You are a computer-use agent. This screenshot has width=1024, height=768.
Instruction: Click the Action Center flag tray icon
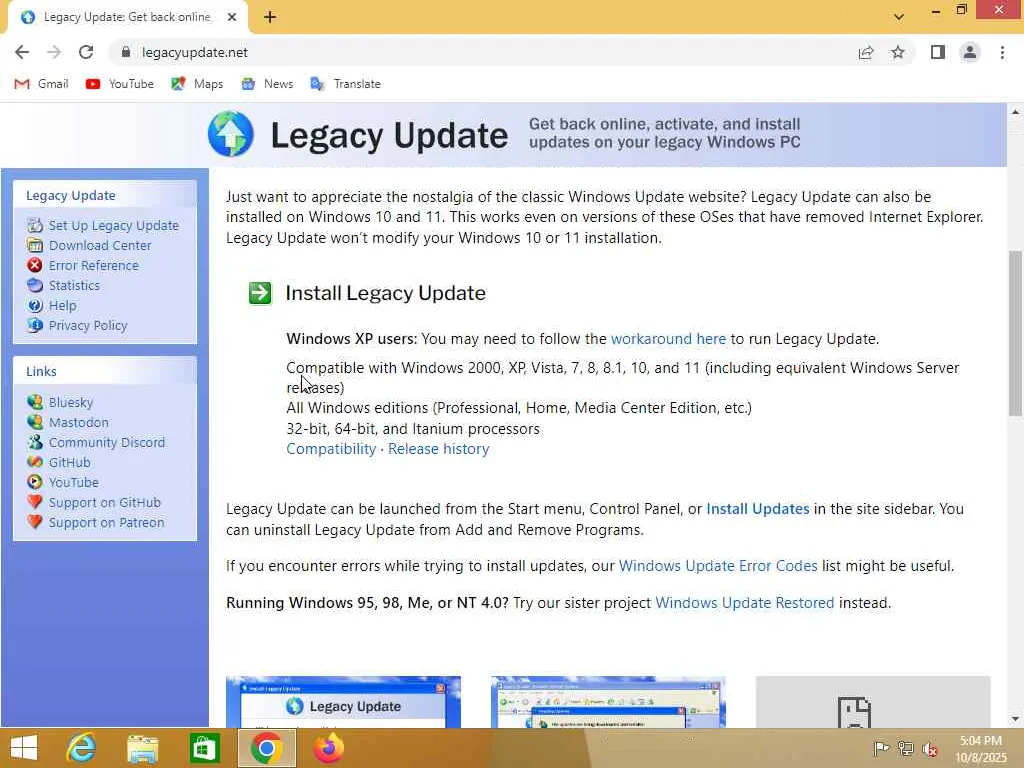(880, 748)
